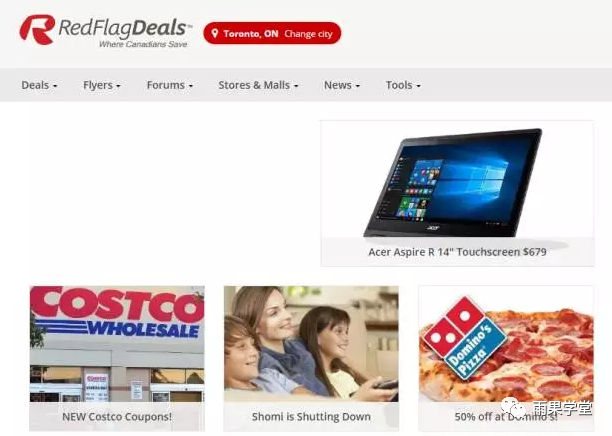
Task: Click the Shomi is Shutting Down headline
Action: (311, 416)
